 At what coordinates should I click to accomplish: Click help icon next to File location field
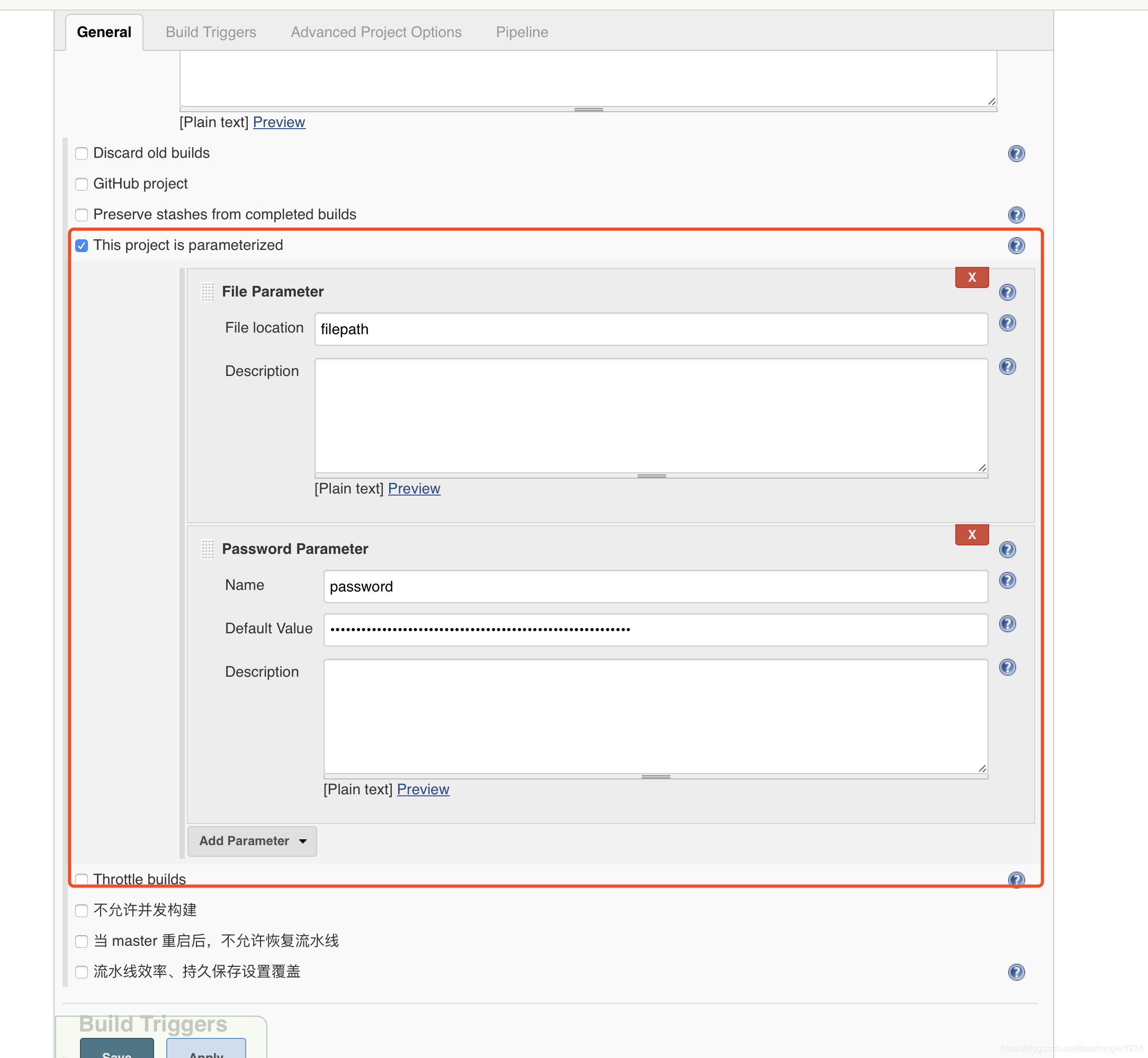(1007, 324)
